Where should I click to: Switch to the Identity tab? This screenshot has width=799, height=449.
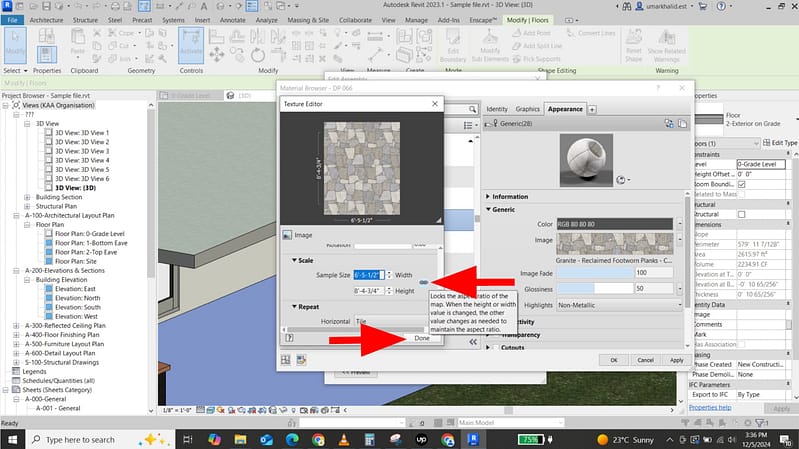[496, 108]
